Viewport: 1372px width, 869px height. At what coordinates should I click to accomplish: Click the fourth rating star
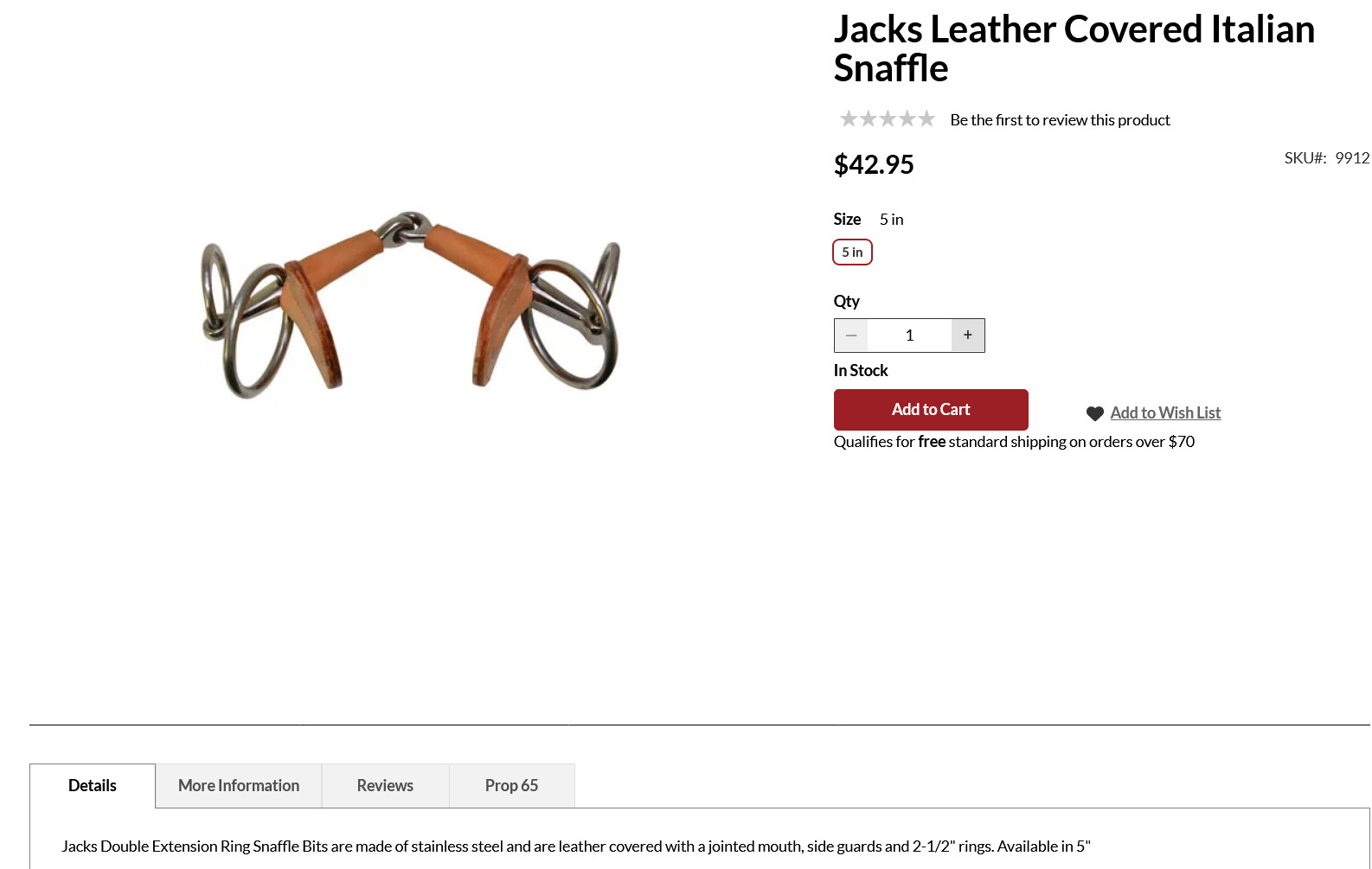(x=907, y=118)
